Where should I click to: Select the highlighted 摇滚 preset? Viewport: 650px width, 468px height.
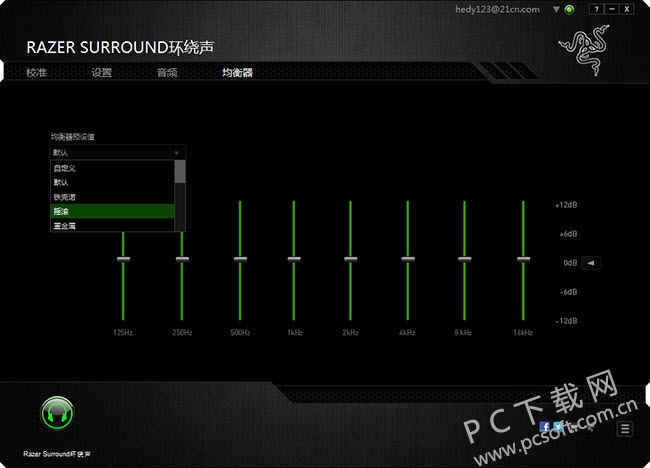click(112, 211)
